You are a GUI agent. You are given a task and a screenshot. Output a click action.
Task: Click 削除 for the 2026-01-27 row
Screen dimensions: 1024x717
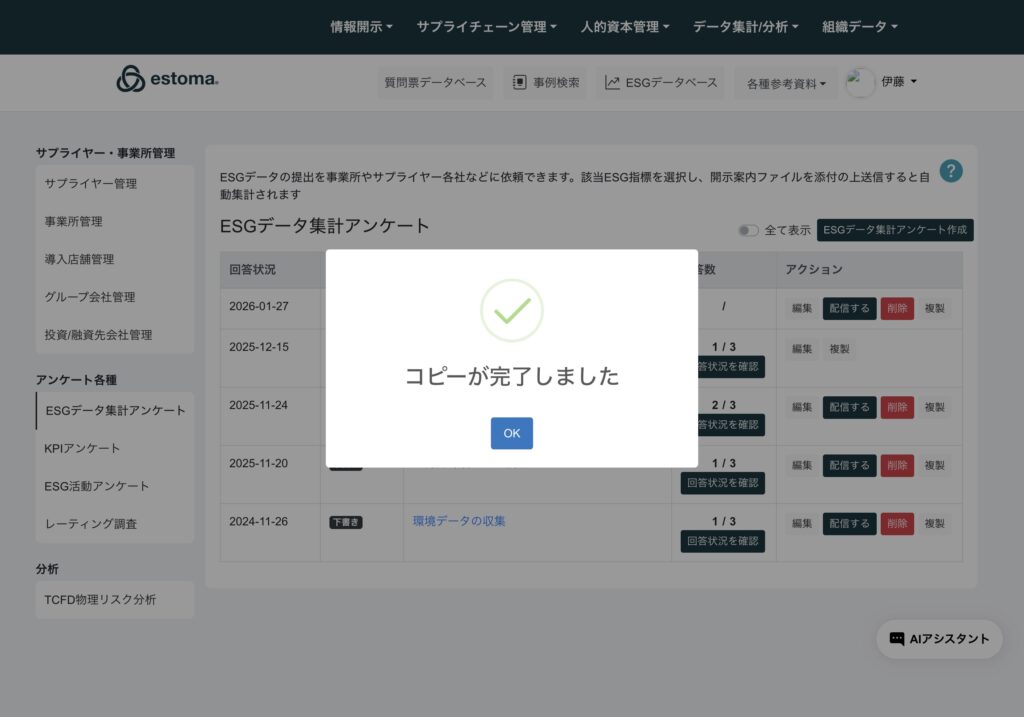897,308
